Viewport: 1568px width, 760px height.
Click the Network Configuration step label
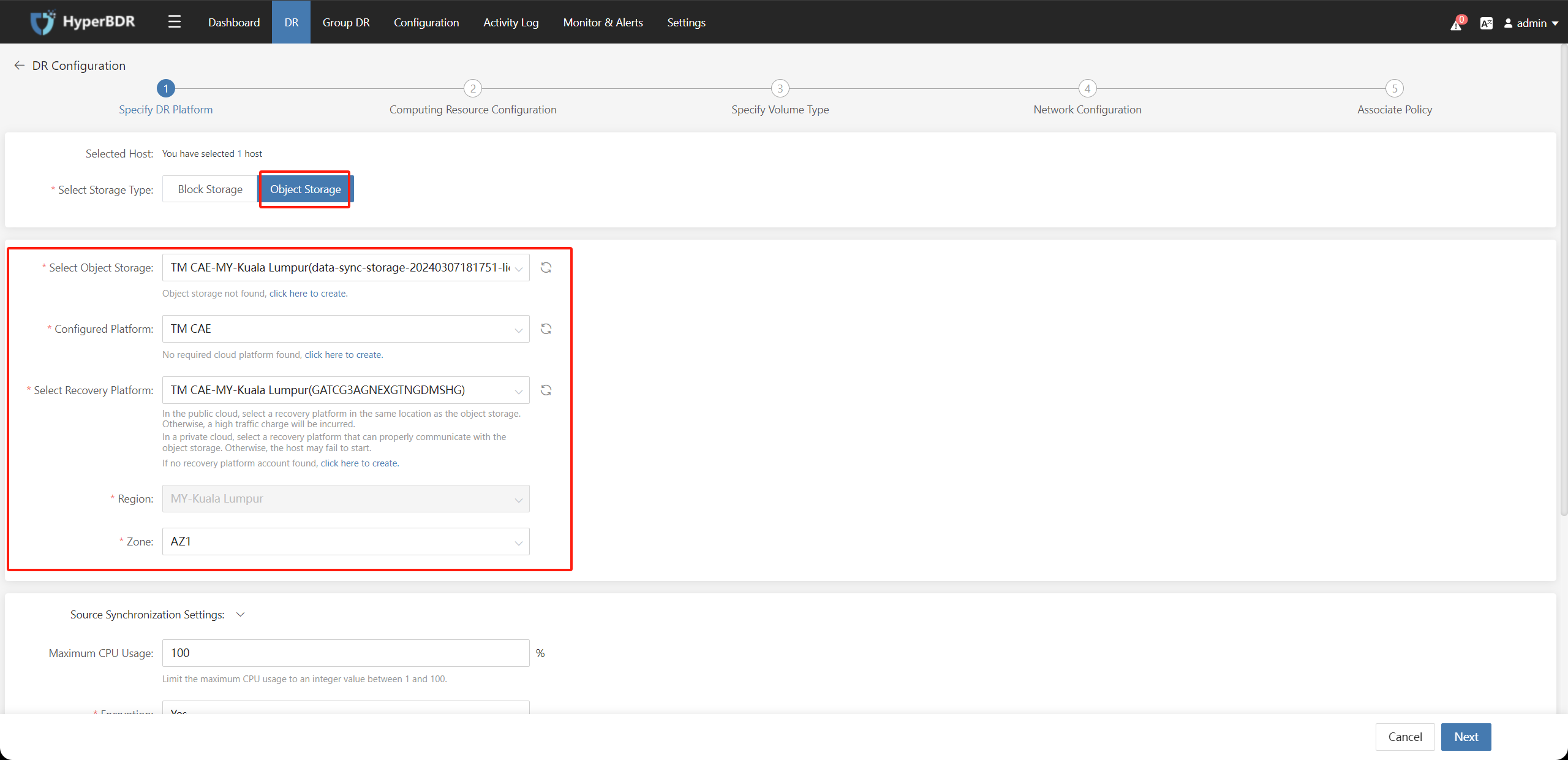click(x=1088, y=110)
